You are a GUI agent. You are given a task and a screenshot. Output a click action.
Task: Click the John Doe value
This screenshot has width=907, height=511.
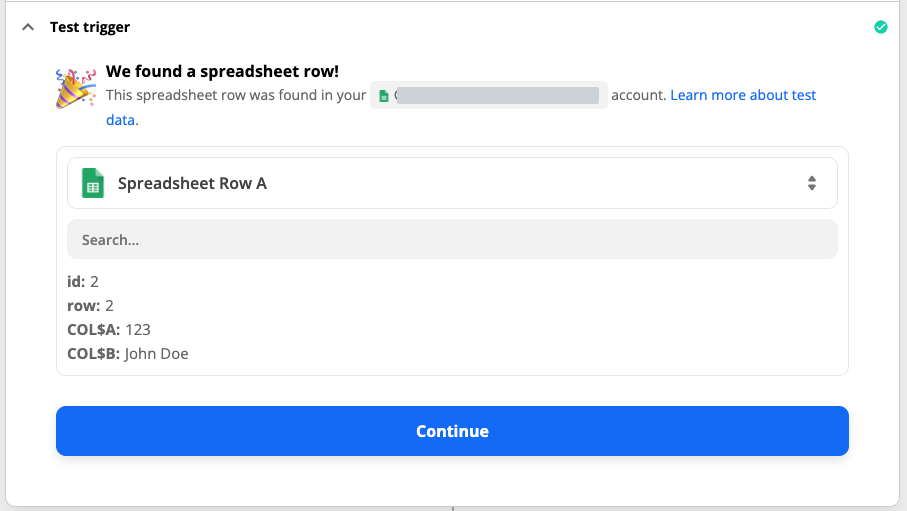coord(157,354)
